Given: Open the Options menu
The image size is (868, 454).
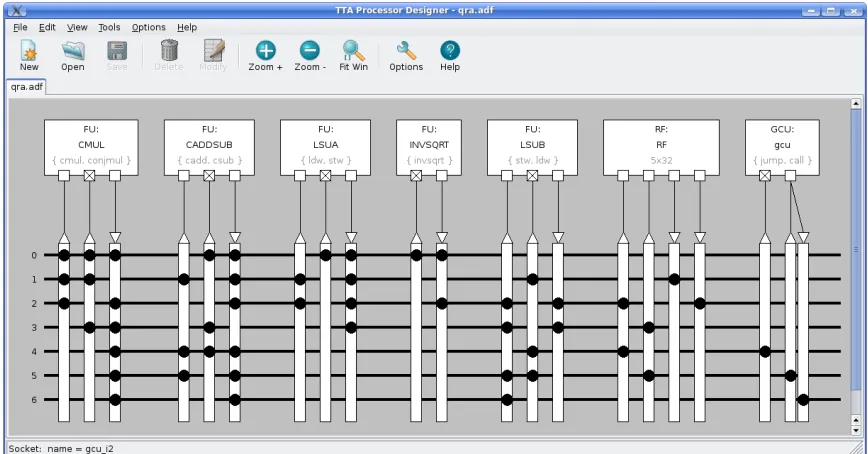Looking at the screenshot, I should point(148,27).
